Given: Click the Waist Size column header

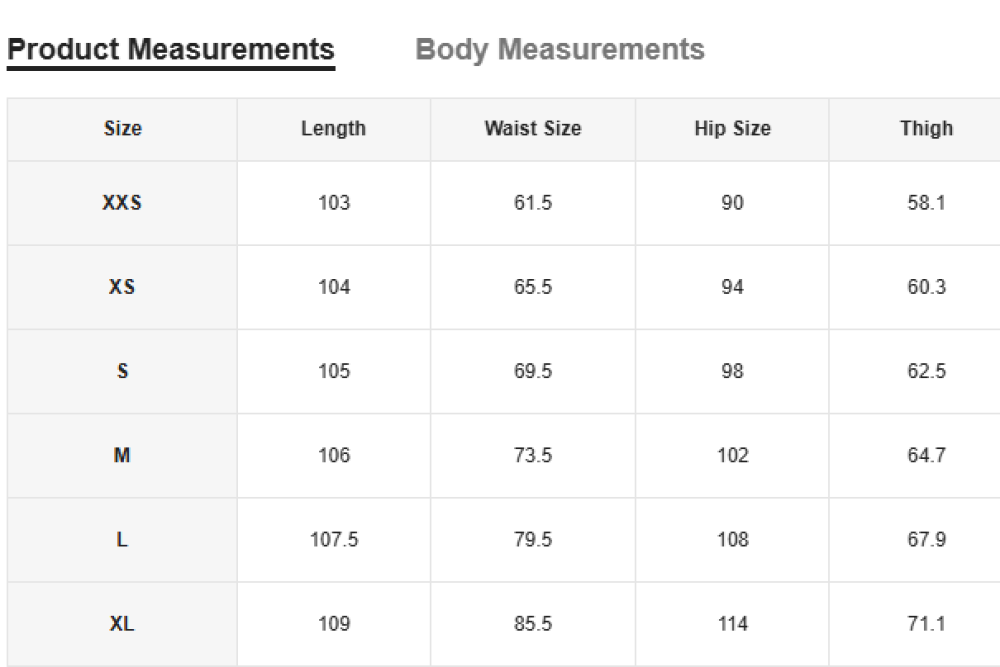Looking at the screenshot, I should (532, 129).
